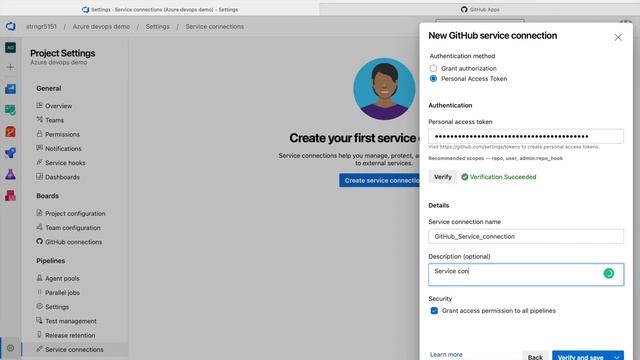Open Test management settings page
Image resolution: width=640 pixels, height=360 pixels.
(71, 321)
